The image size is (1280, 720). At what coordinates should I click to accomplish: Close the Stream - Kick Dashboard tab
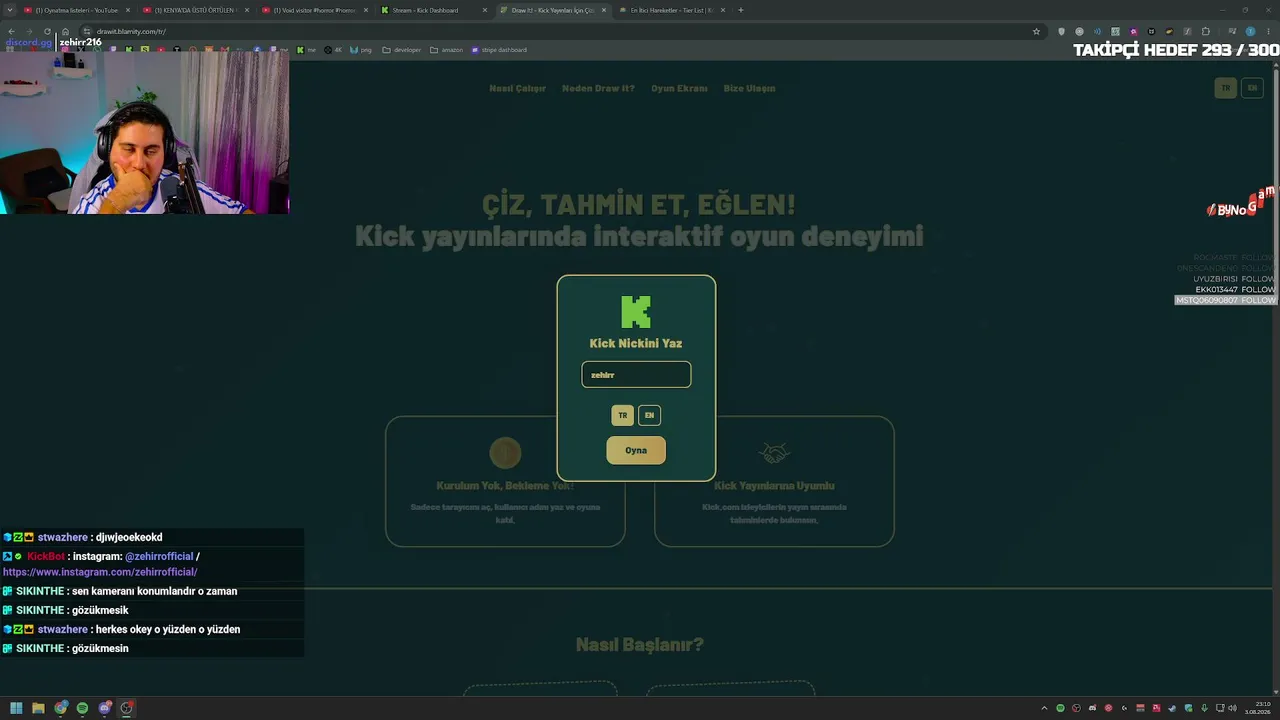click(x=485, y=10)
